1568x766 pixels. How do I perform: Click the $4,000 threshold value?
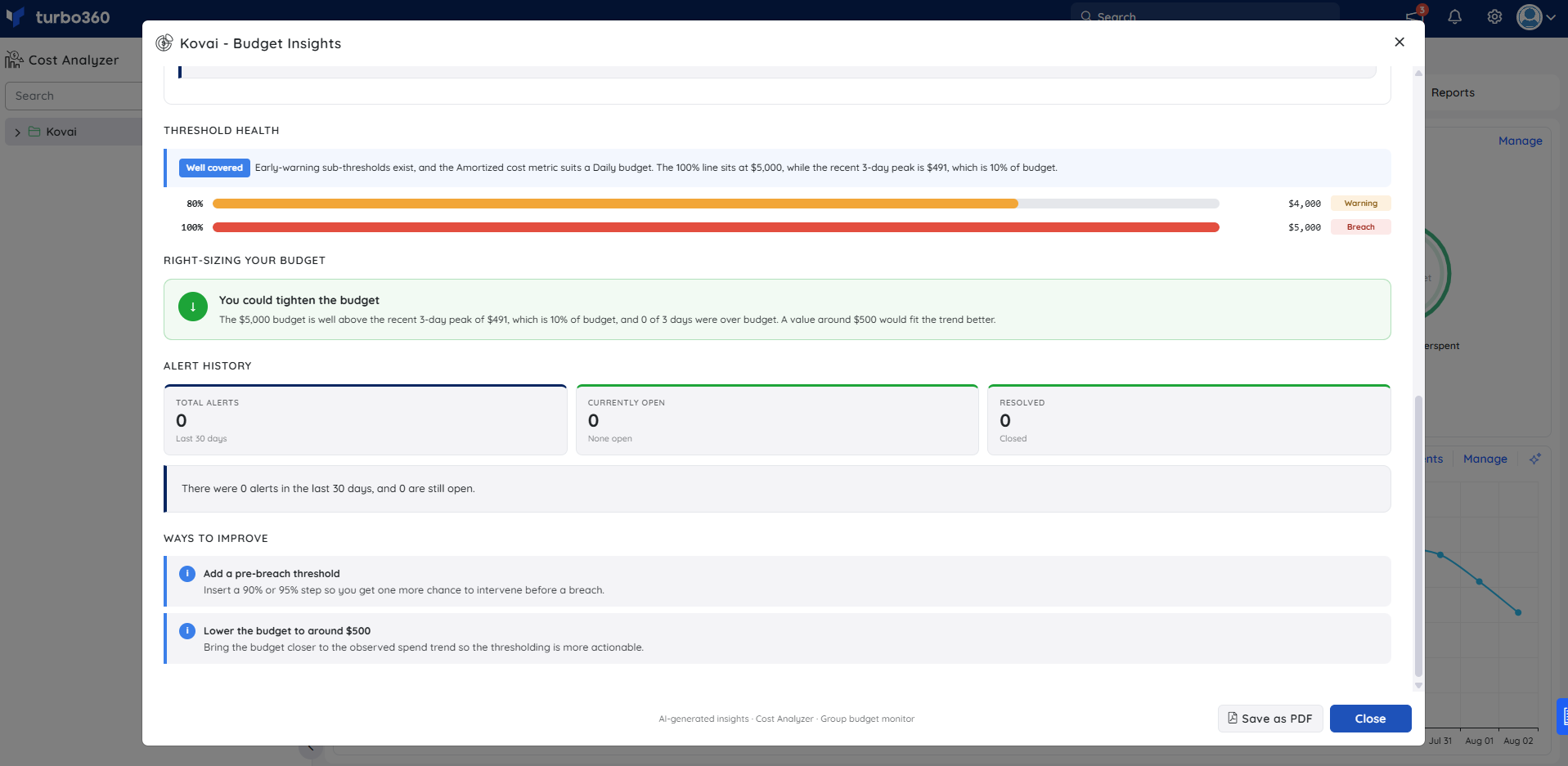[1305, 204]
